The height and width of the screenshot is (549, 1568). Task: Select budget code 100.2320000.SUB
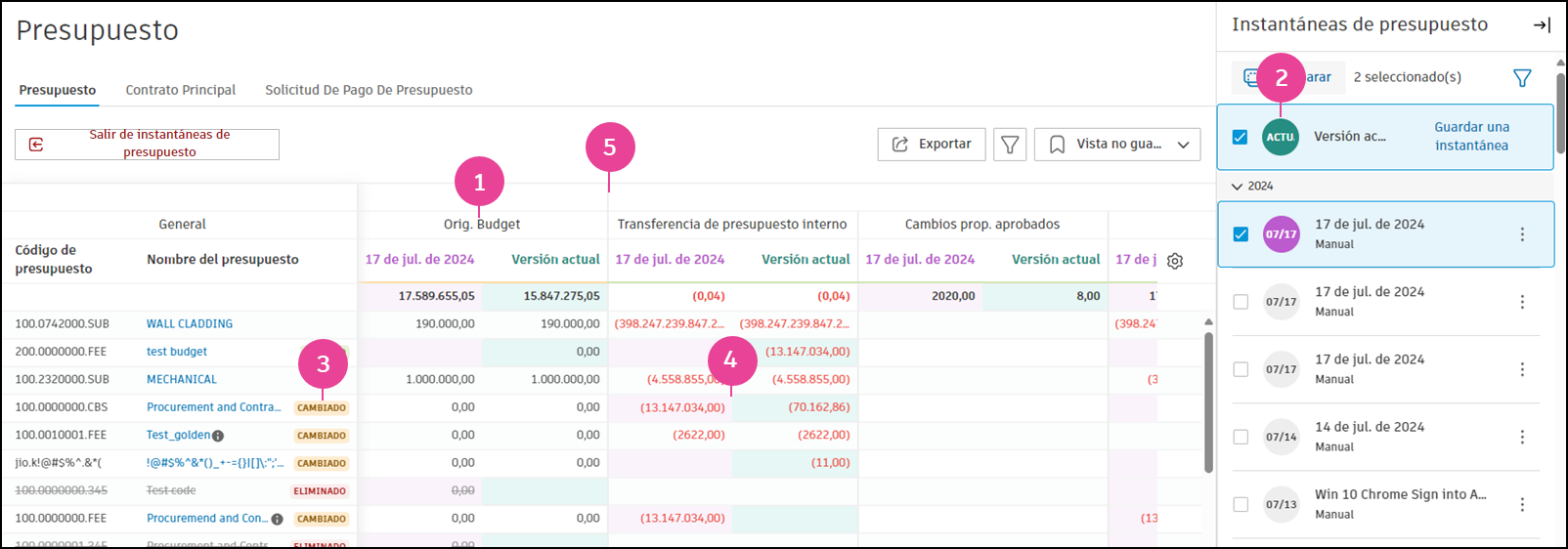(x=63, y=380)
